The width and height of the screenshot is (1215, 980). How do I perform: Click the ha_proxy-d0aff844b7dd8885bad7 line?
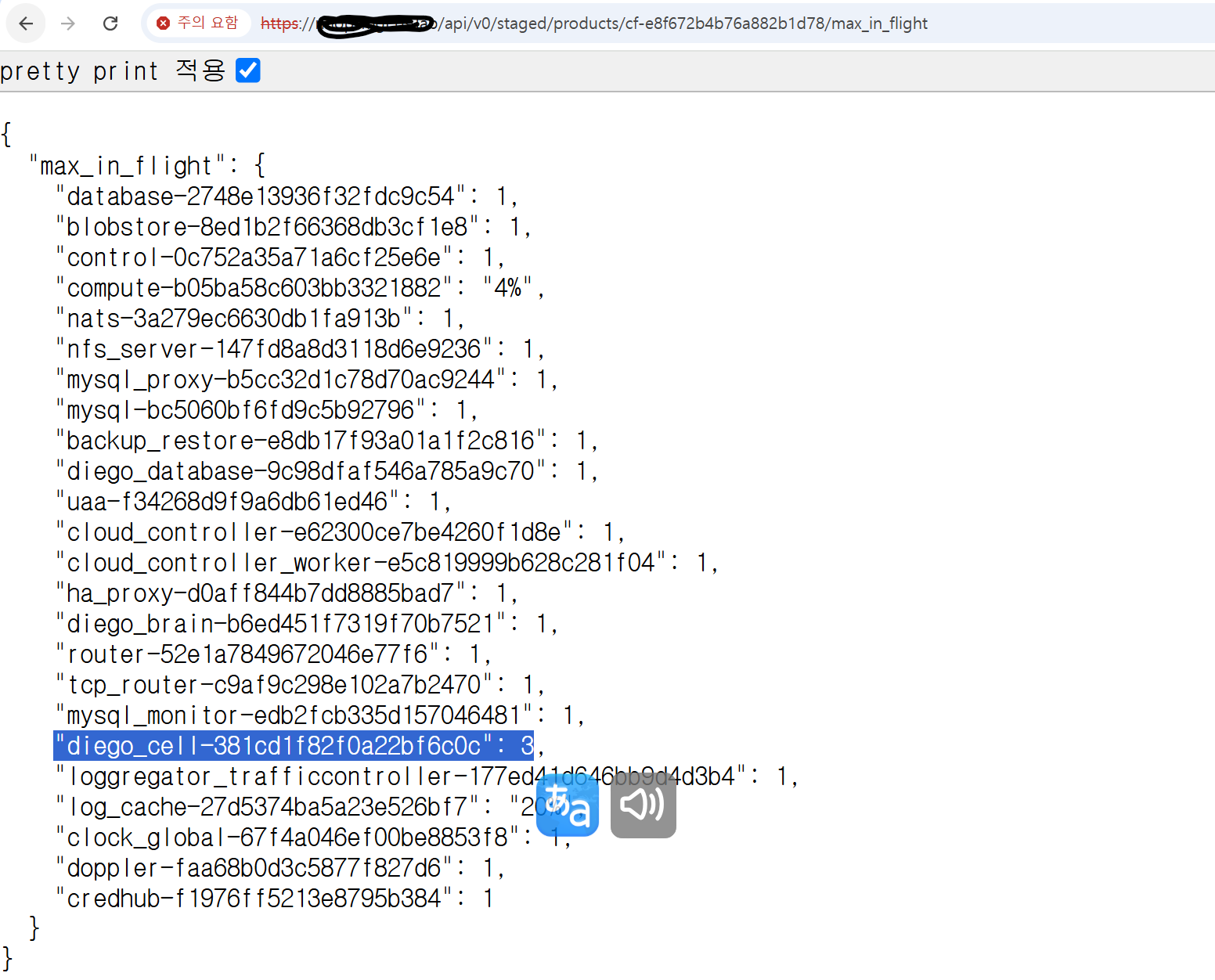coord(287,593)
